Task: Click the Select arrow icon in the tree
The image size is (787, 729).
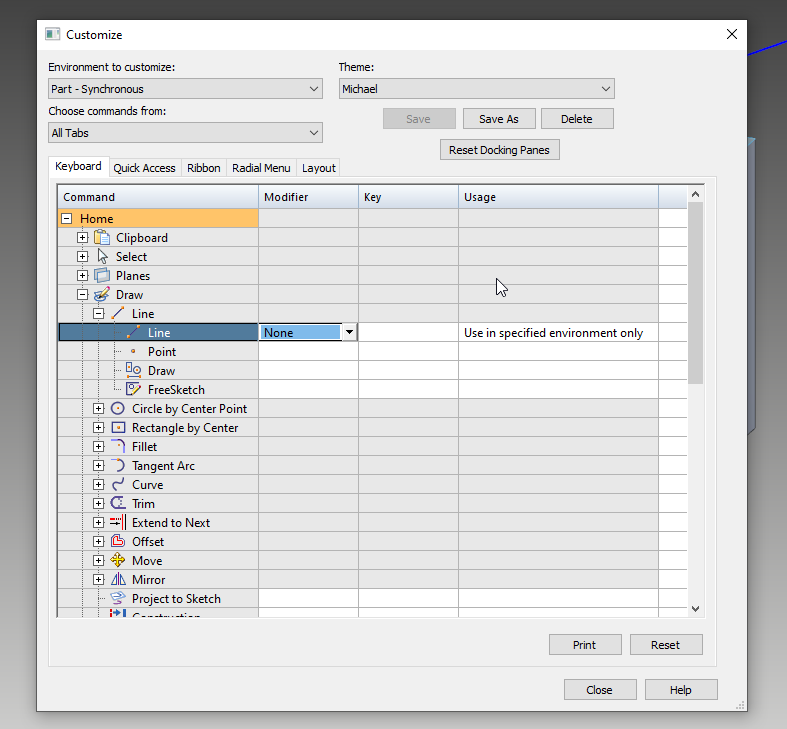Action: tap(102, 257)
